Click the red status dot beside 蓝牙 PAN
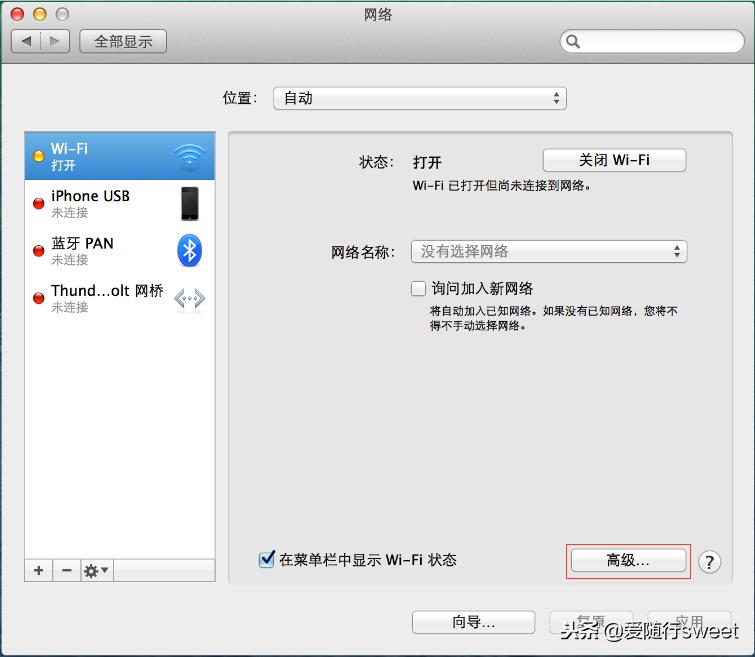 (x=39, y=251)
